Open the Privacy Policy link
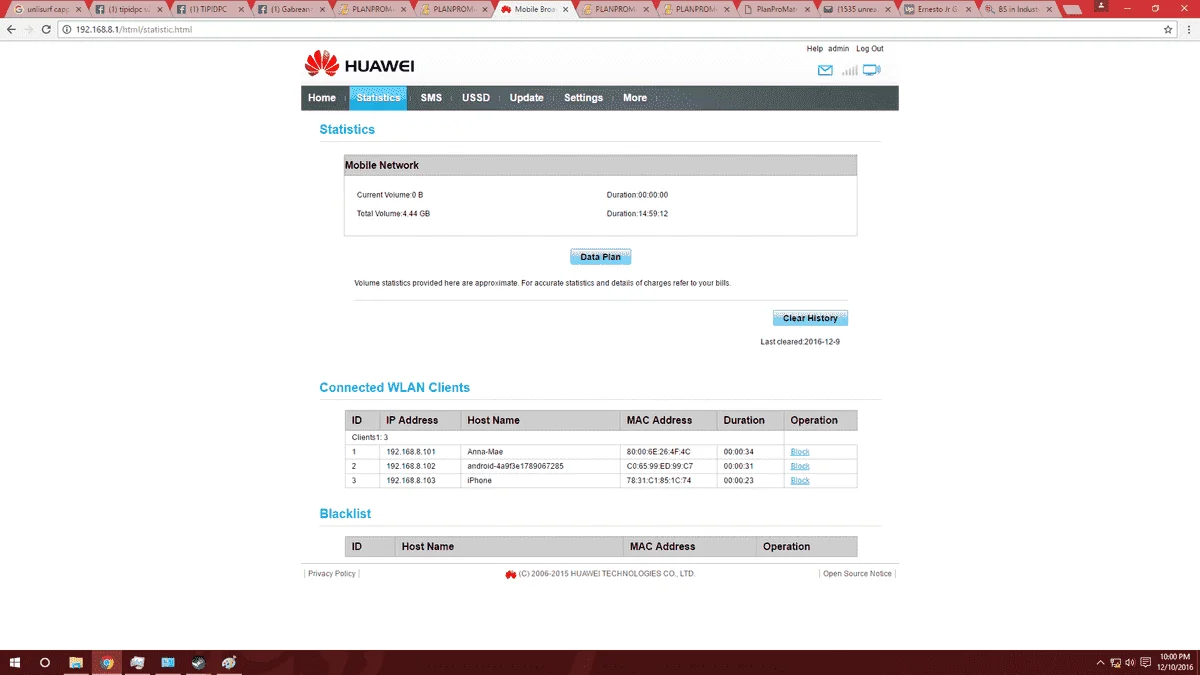1200x675 pixels. 332,574
